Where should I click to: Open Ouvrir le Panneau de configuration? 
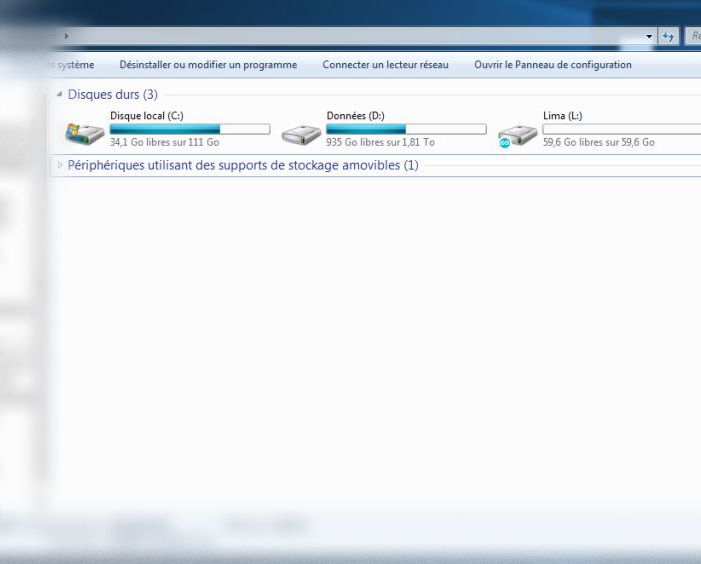pyautogui.click(x=552, y=65)
